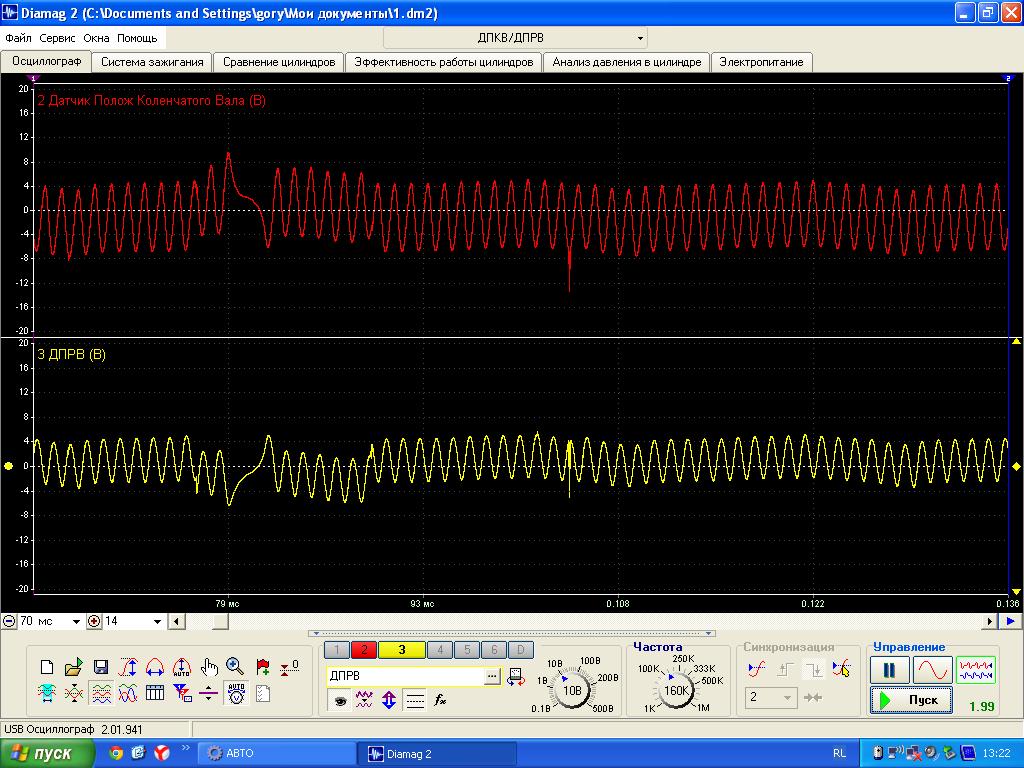Screen dimensions: 1024x768
Task: Select channel 6 button
Action: [494, 650]
